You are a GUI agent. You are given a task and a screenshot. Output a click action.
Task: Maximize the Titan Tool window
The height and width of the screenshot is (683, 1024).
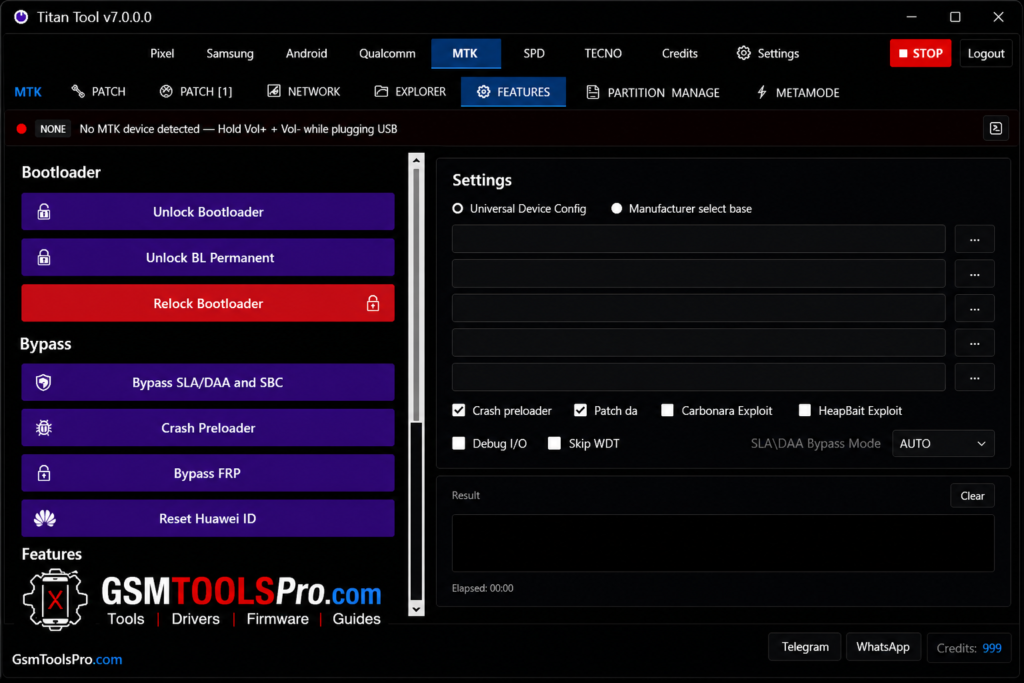(955, 17)
